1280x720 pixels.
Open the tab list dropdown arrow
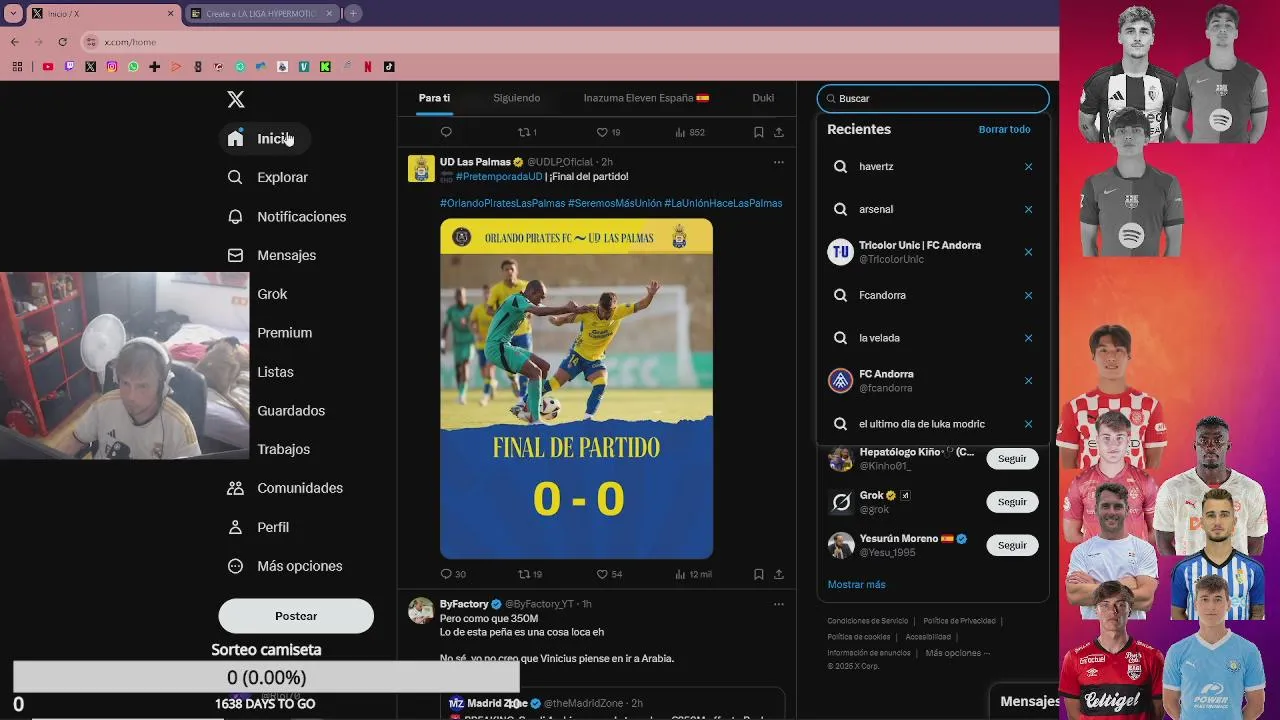click(x=13, y=14)
